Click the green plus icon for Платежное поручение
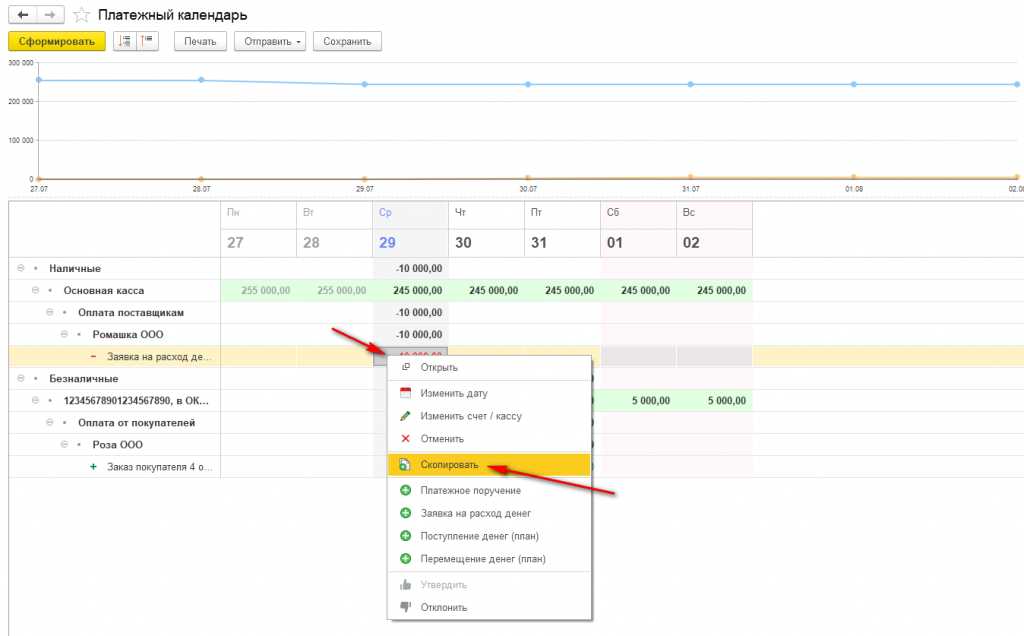 406,490
